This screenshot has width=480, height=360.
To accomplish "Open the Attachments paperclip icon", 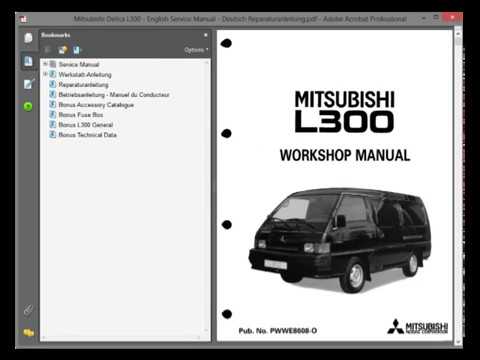I will click(x=28, y=310).
